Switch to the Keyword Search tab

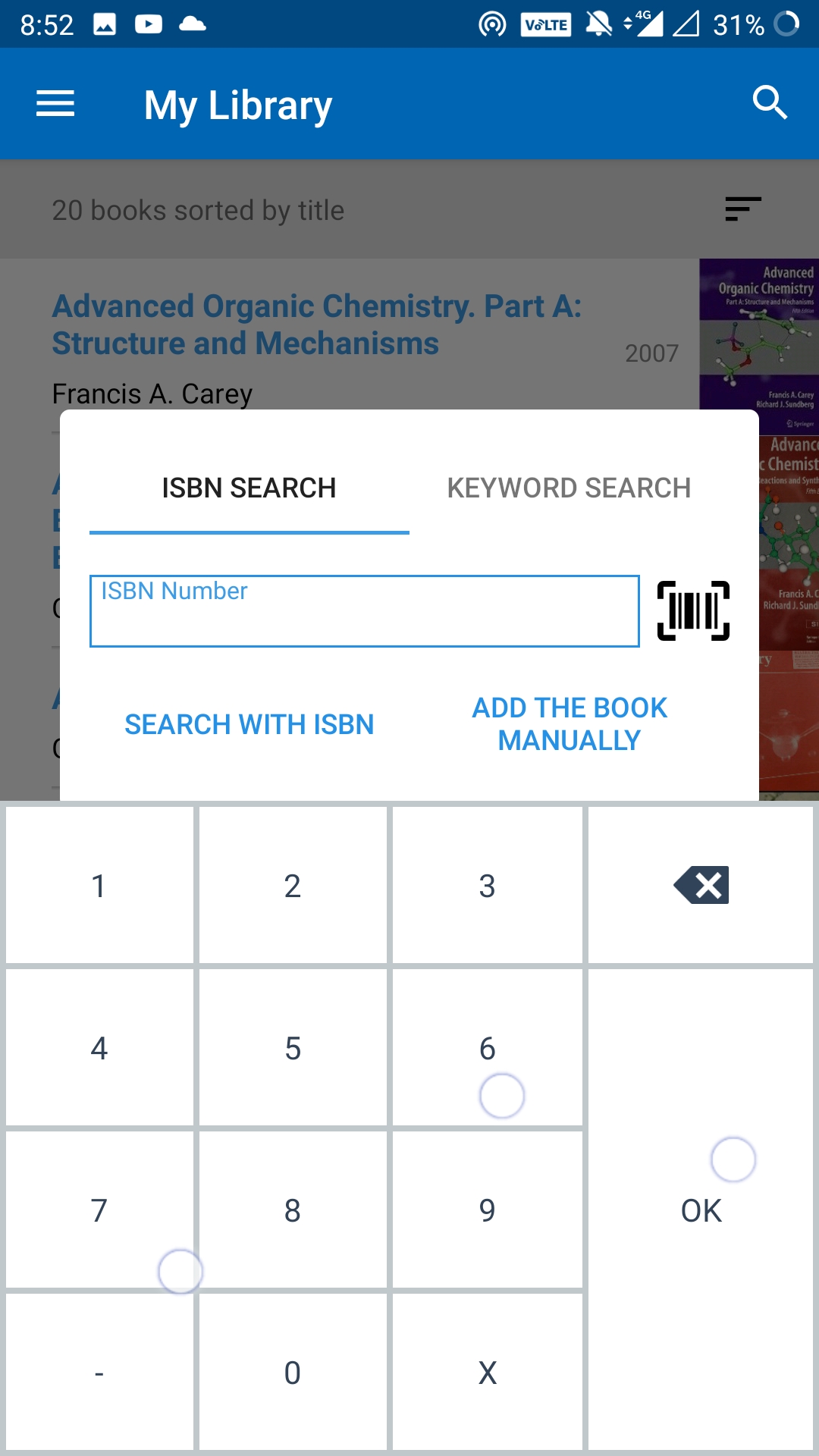point(569,488)
